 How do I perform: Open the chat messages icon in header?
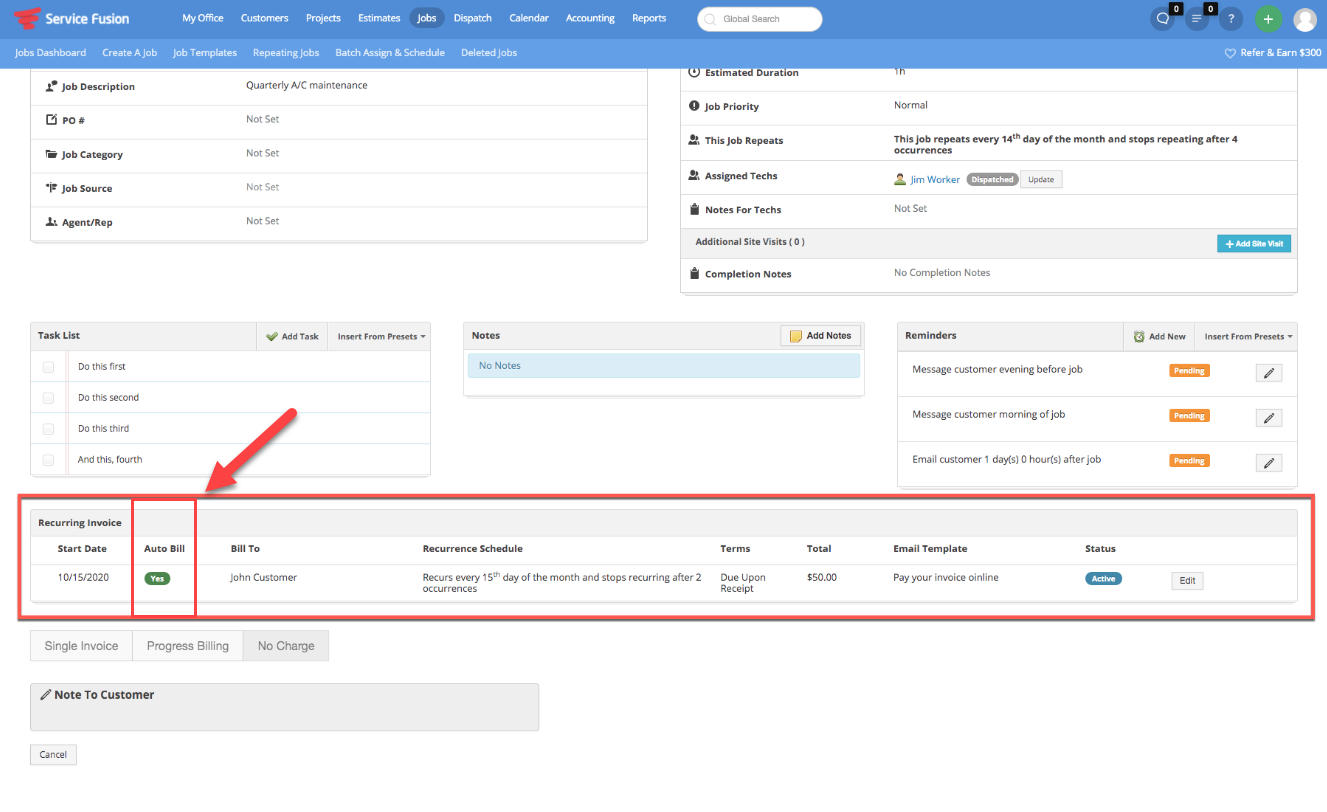tap(1162, 19)
